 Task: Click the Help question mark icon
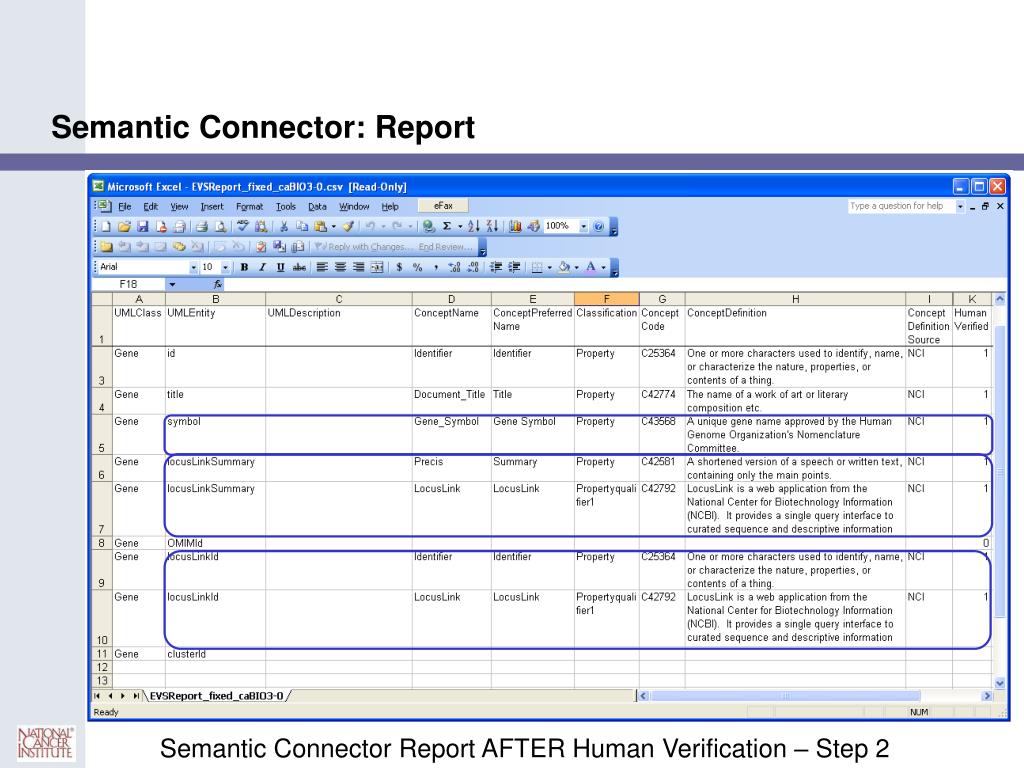coord(598,227)
